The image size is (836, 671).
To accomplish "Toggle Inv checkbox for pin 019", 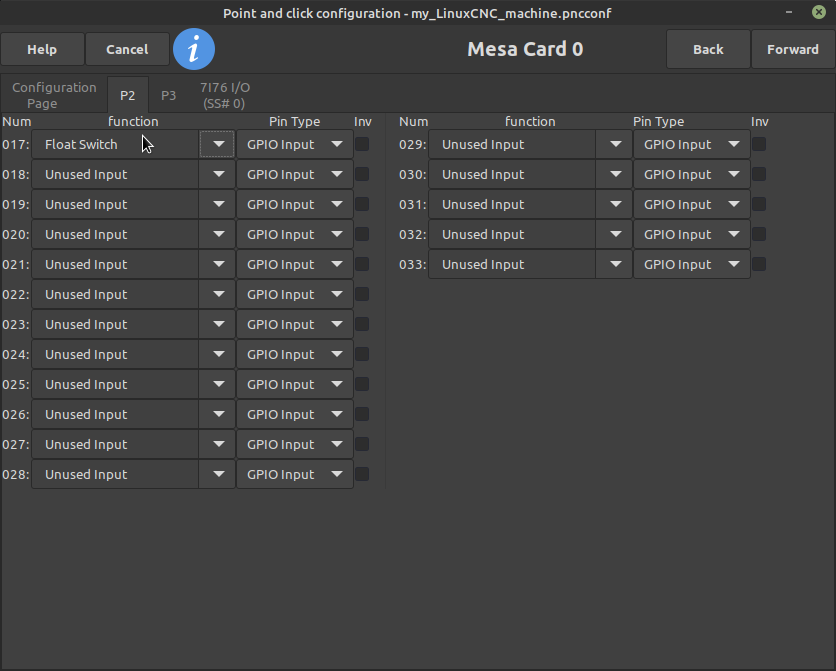I will point(362,204).
